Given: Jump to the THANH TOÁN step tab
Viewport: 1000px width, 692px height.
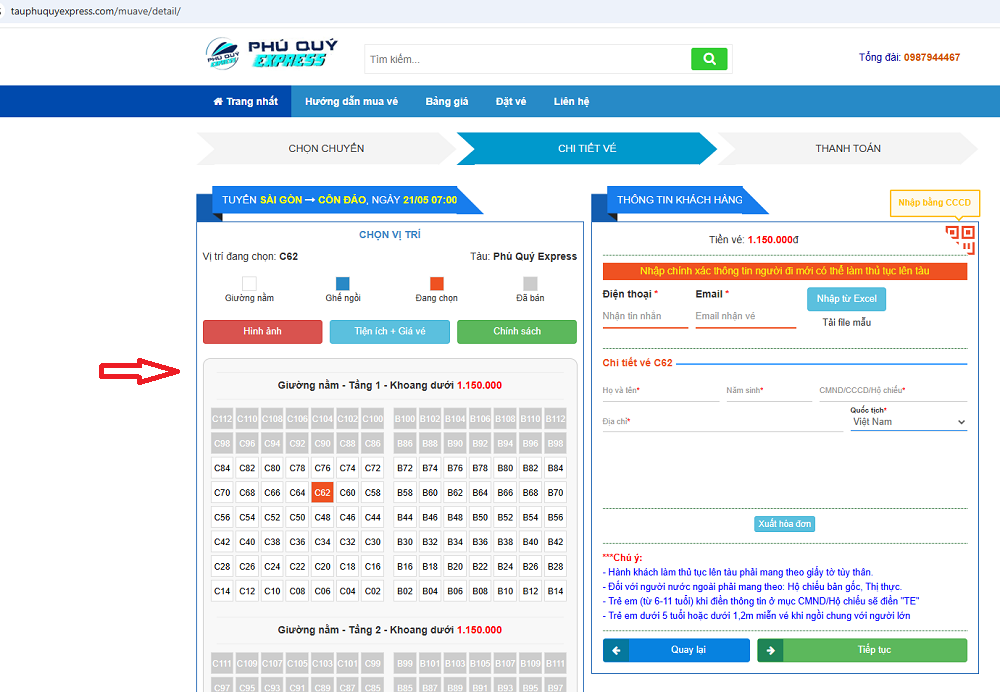Looking at the screenshot, I should (848, 149).
